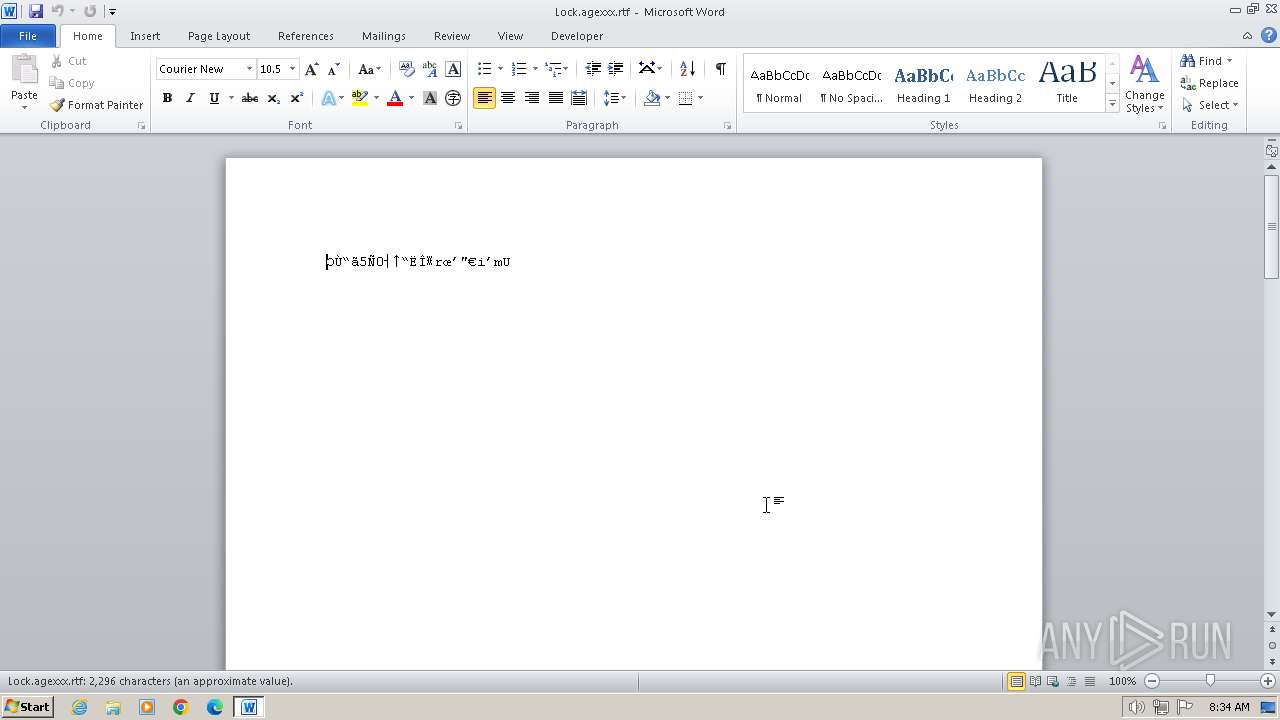Image resolution: width=1280 pixels, height=720 pixels.
Task: Center the paragraph text
Action: (508, 98)
